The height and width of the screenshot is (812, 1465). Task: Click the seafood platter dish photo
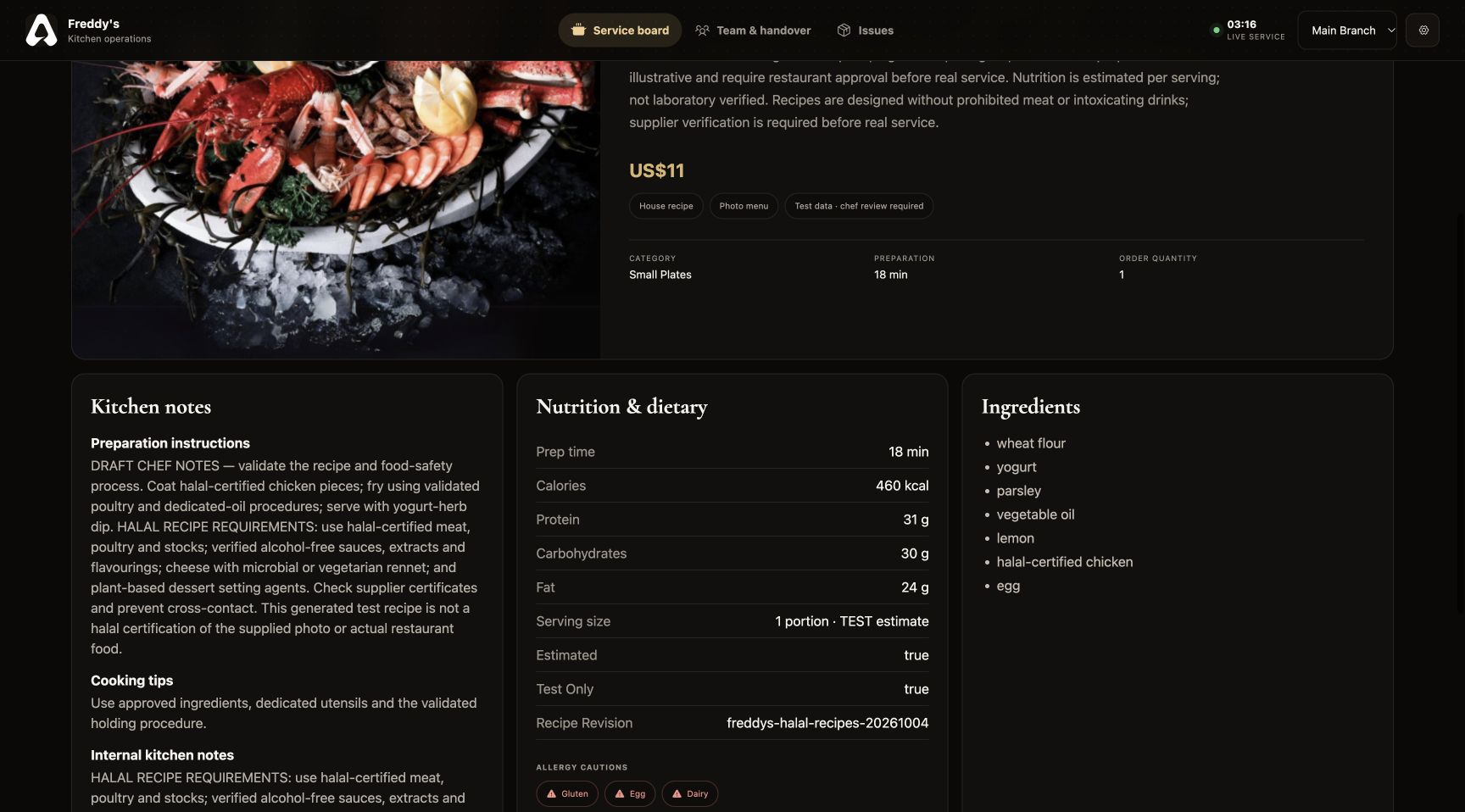click(x=336, y=209)
